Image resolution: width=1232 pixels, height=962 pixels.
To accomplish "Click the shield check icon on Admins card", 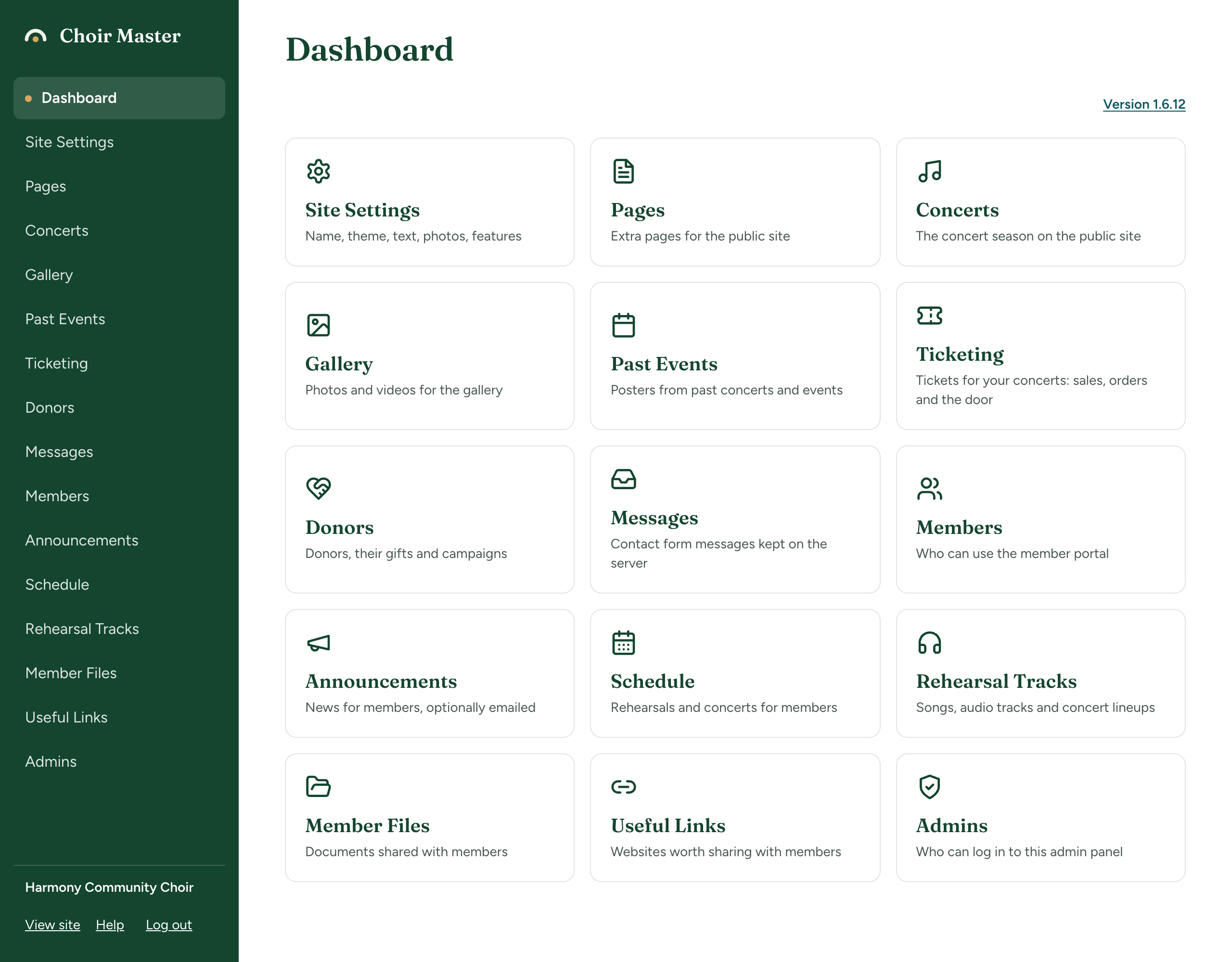I will (x=929, y=786).
